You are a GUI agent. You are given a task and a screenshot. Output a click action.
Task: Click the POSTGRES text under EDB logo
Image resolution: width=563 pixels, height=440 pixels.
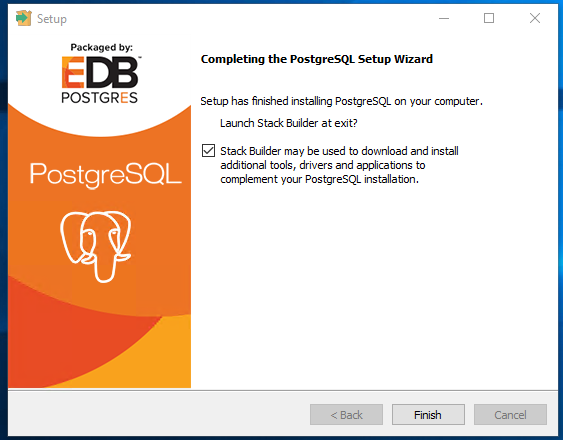(99, 97)
